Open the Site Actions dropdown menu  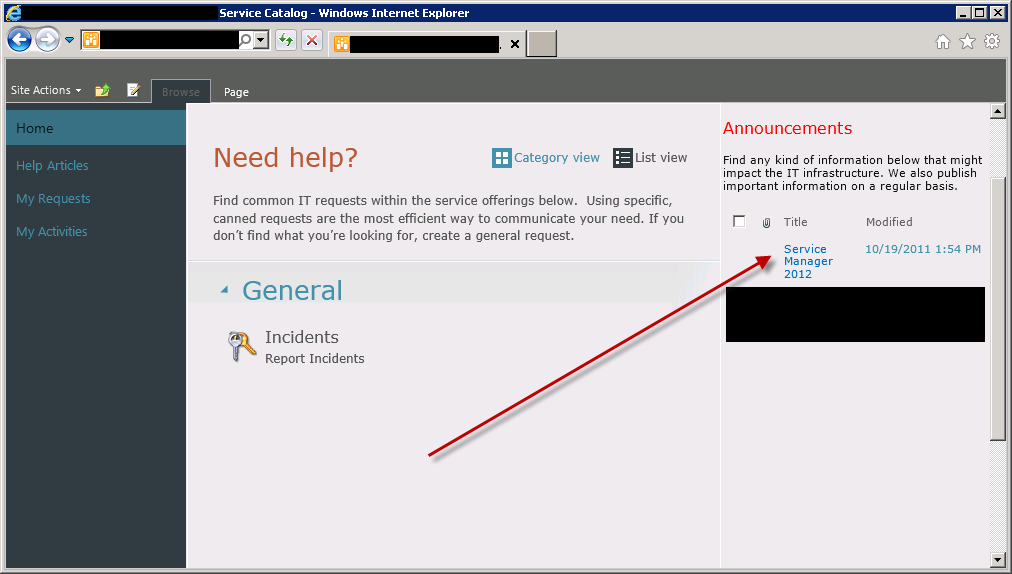click(x=46, y=90)
